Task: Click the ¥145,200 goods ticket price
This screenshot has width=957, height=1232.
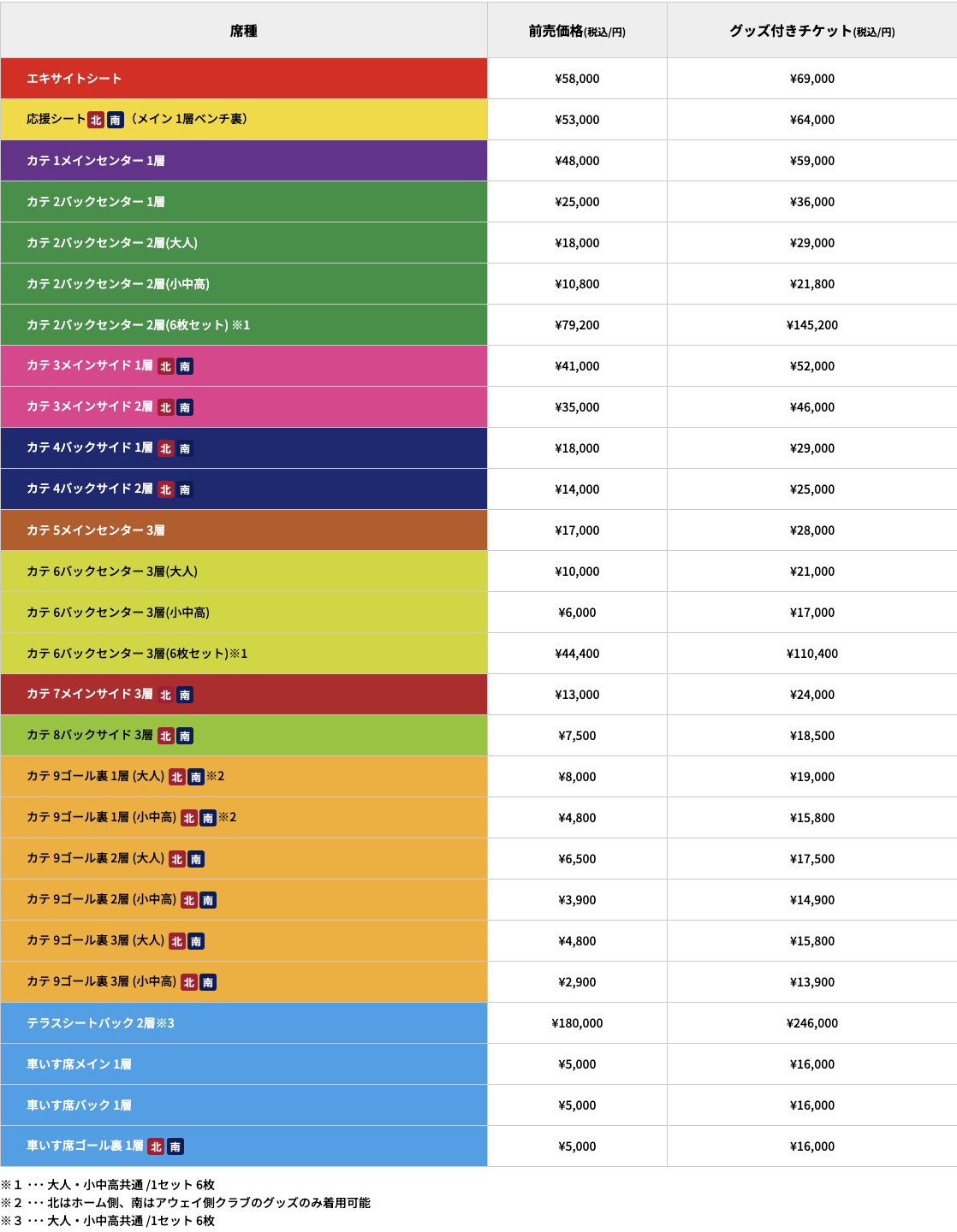Action: [811, 325]
